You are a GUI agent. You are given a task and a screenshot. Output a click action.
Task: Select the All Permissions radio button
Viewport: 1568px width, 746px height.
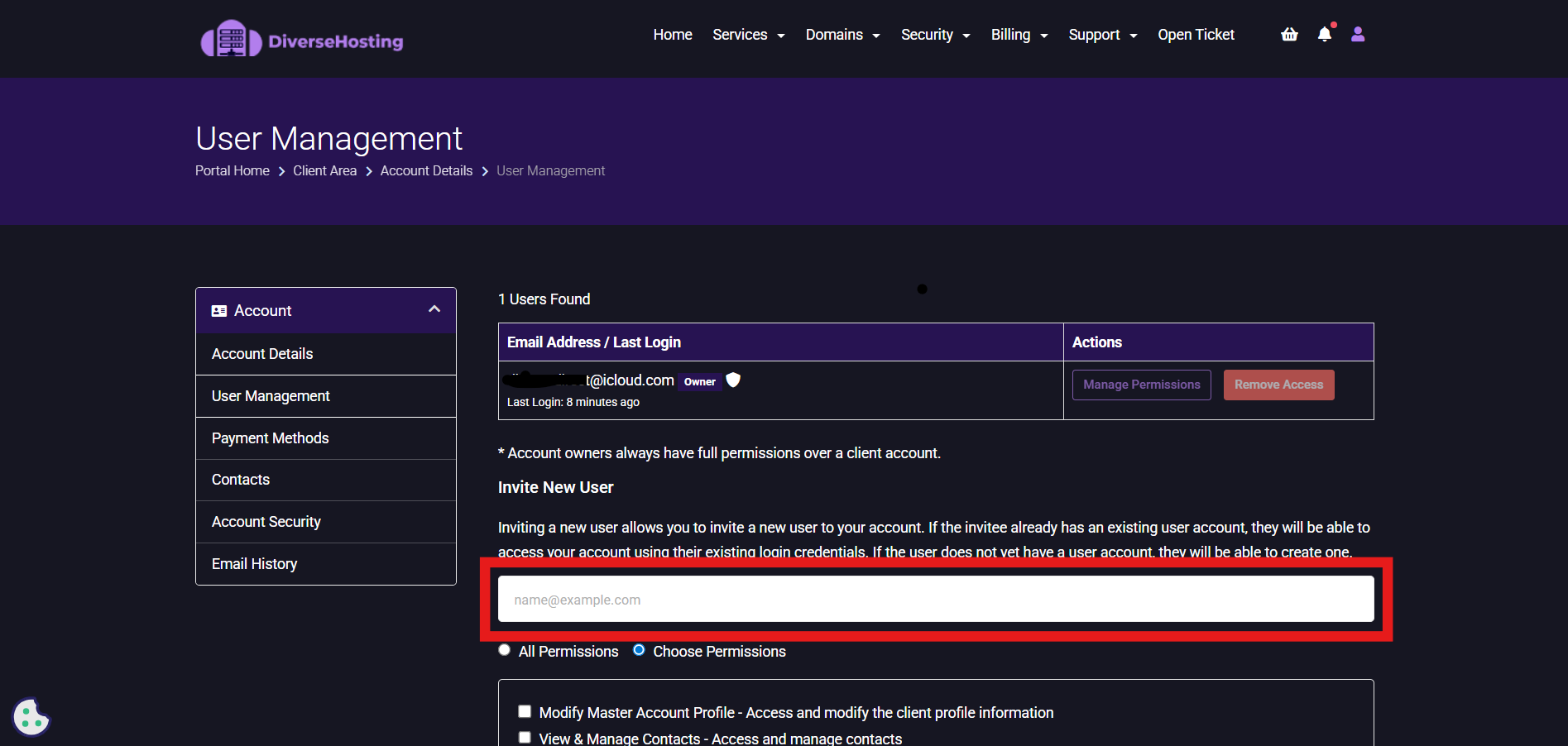click(x=505, y=650)
